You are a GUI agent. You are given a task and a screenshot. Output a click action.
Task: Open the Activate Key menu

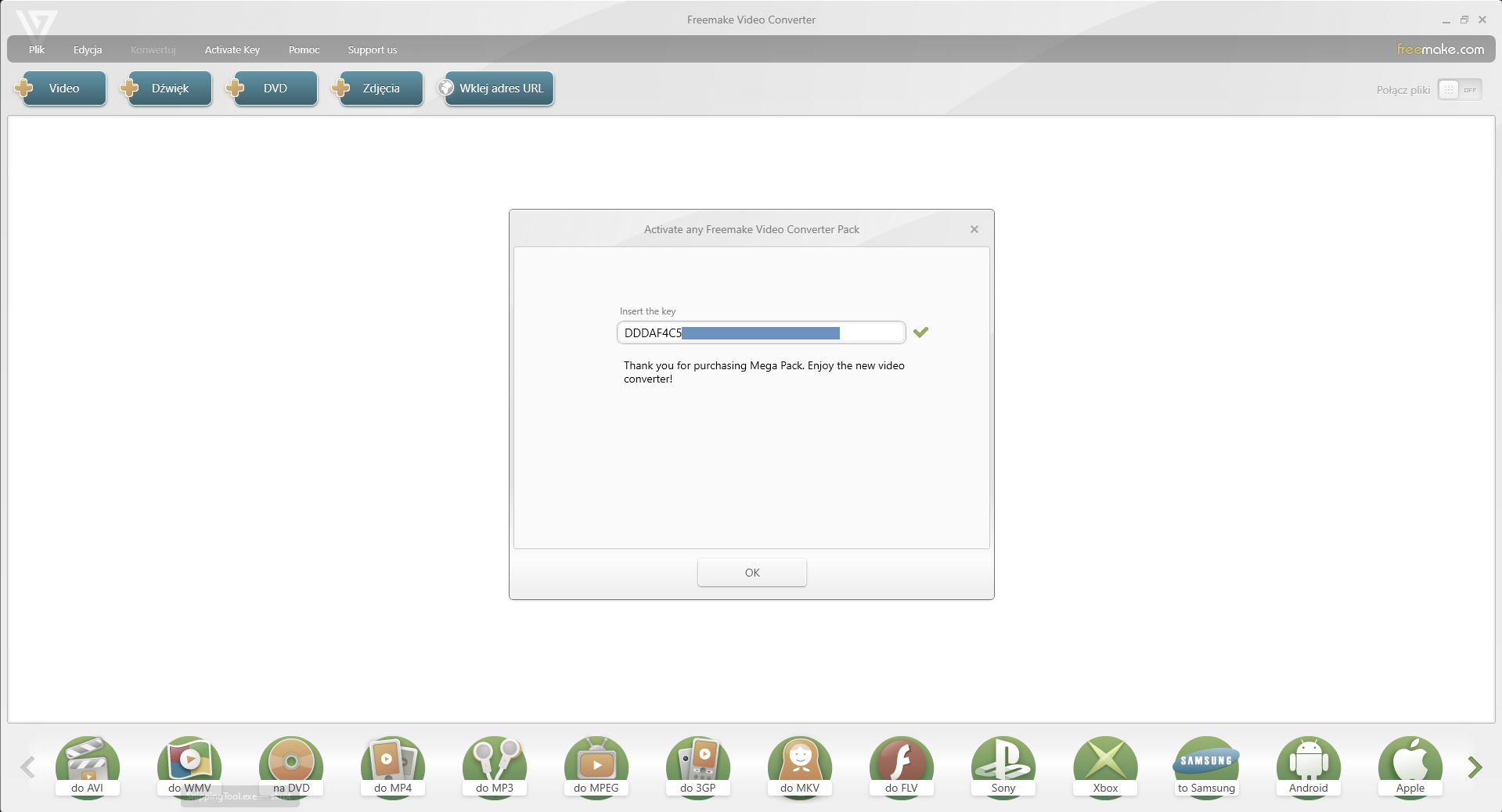click(x=232, y=50)
